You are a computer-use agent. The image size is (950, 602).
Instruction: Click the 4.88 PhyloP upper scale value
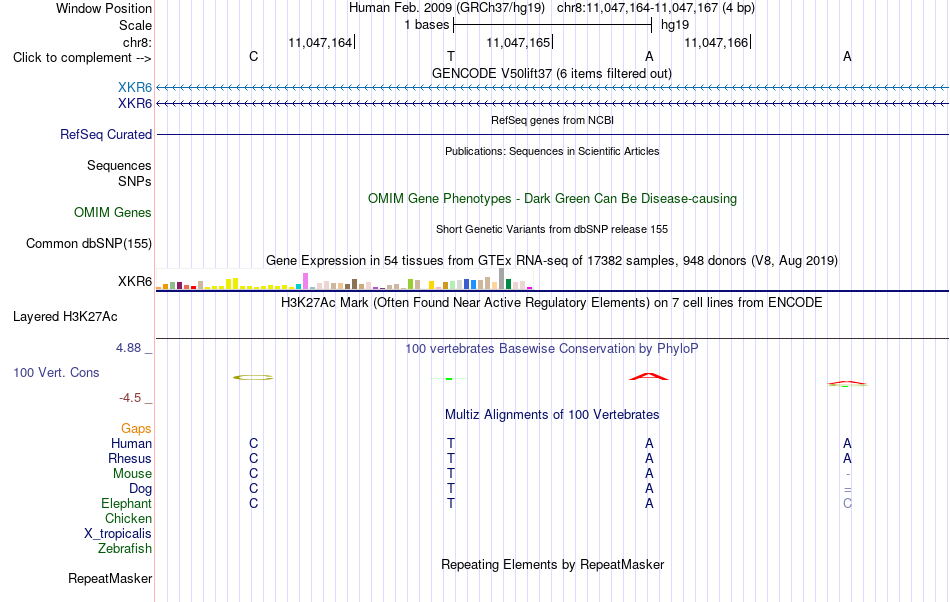128,348
